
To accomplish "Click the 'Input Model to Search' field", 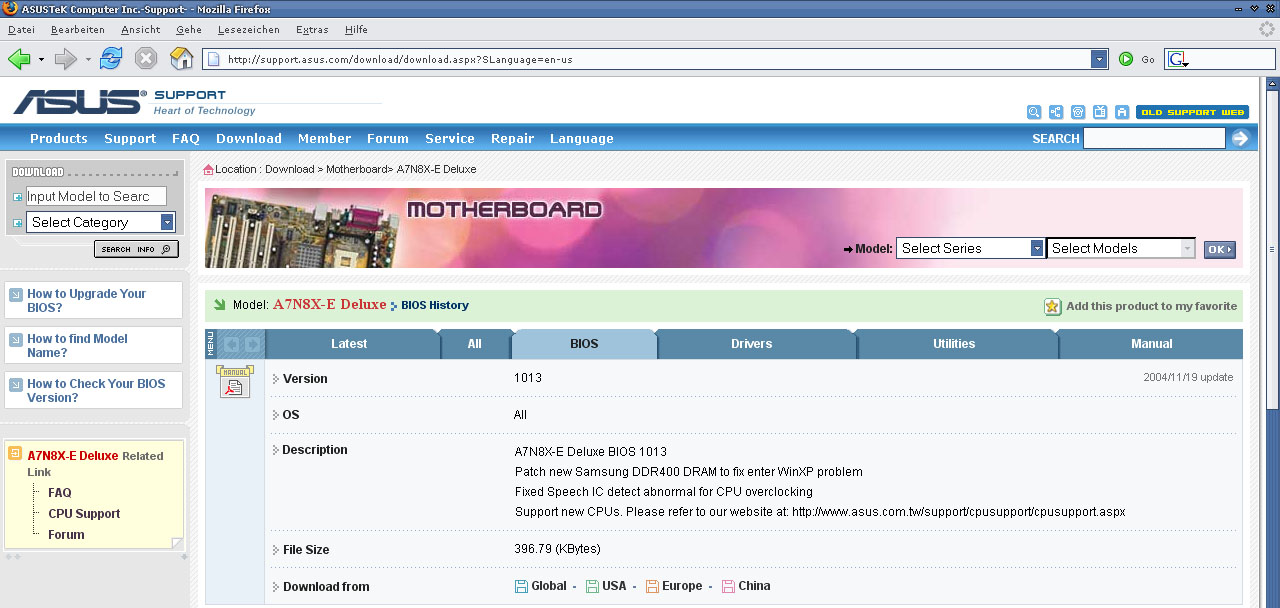I will [96, 196].
